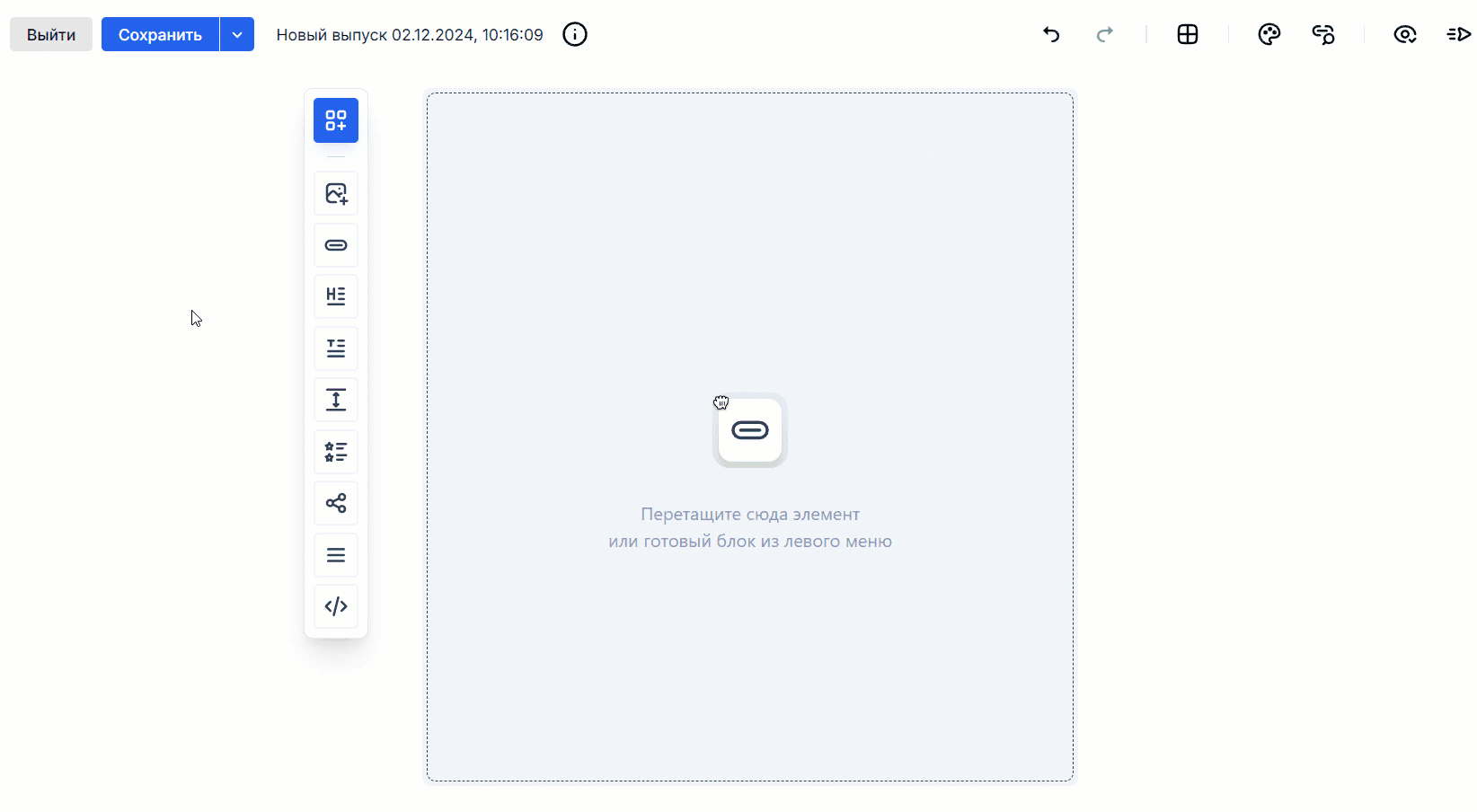The image size is (1477, 812).
Task: Open the send/test dispatch panel
Action: (1458, 34)
